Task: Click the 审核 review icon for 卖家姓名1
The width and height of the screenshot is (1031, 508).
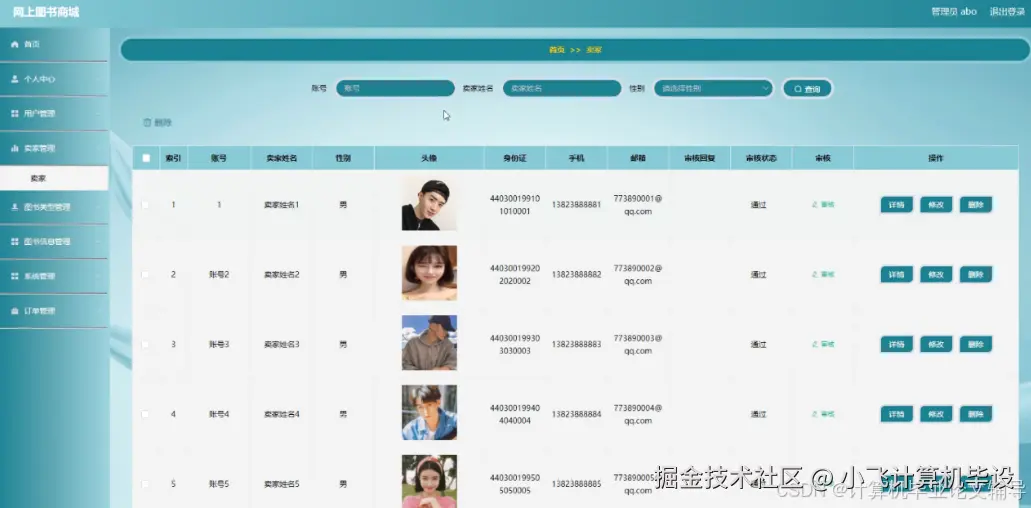Action: coord(823,205)
